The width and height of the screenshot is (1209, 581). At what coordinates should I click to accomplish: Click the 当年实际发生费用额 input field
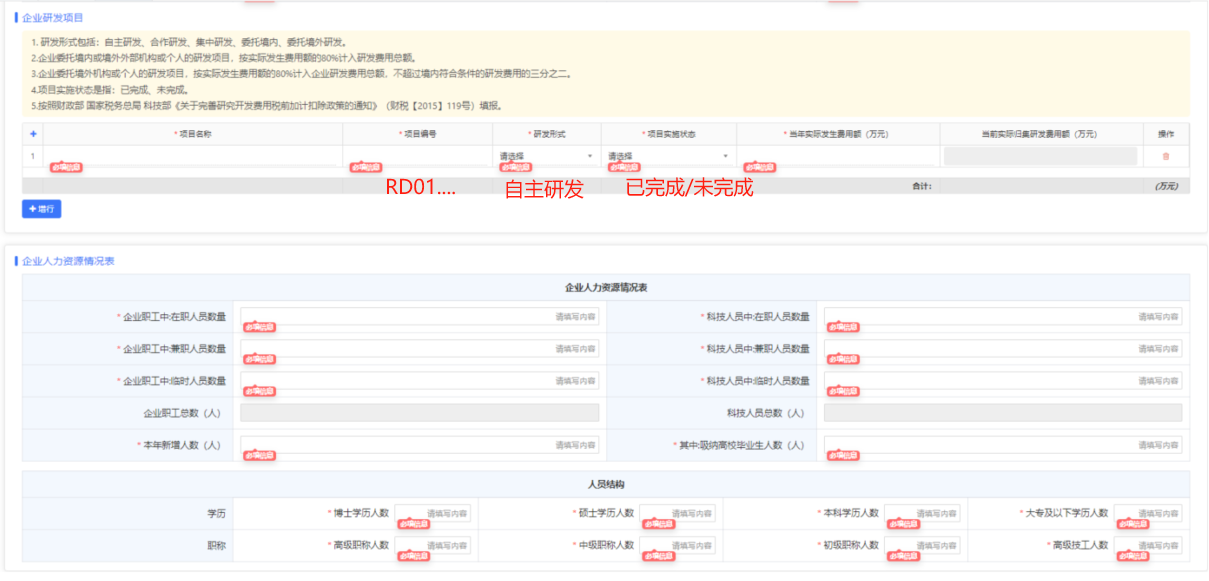[x=837, y=156]
